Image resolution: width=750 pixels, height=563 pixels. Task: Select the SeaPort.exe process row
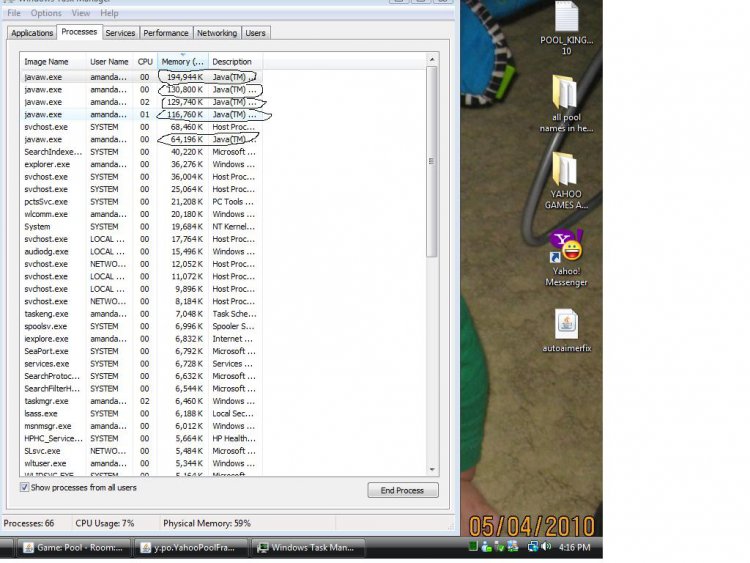click(142, 351)
